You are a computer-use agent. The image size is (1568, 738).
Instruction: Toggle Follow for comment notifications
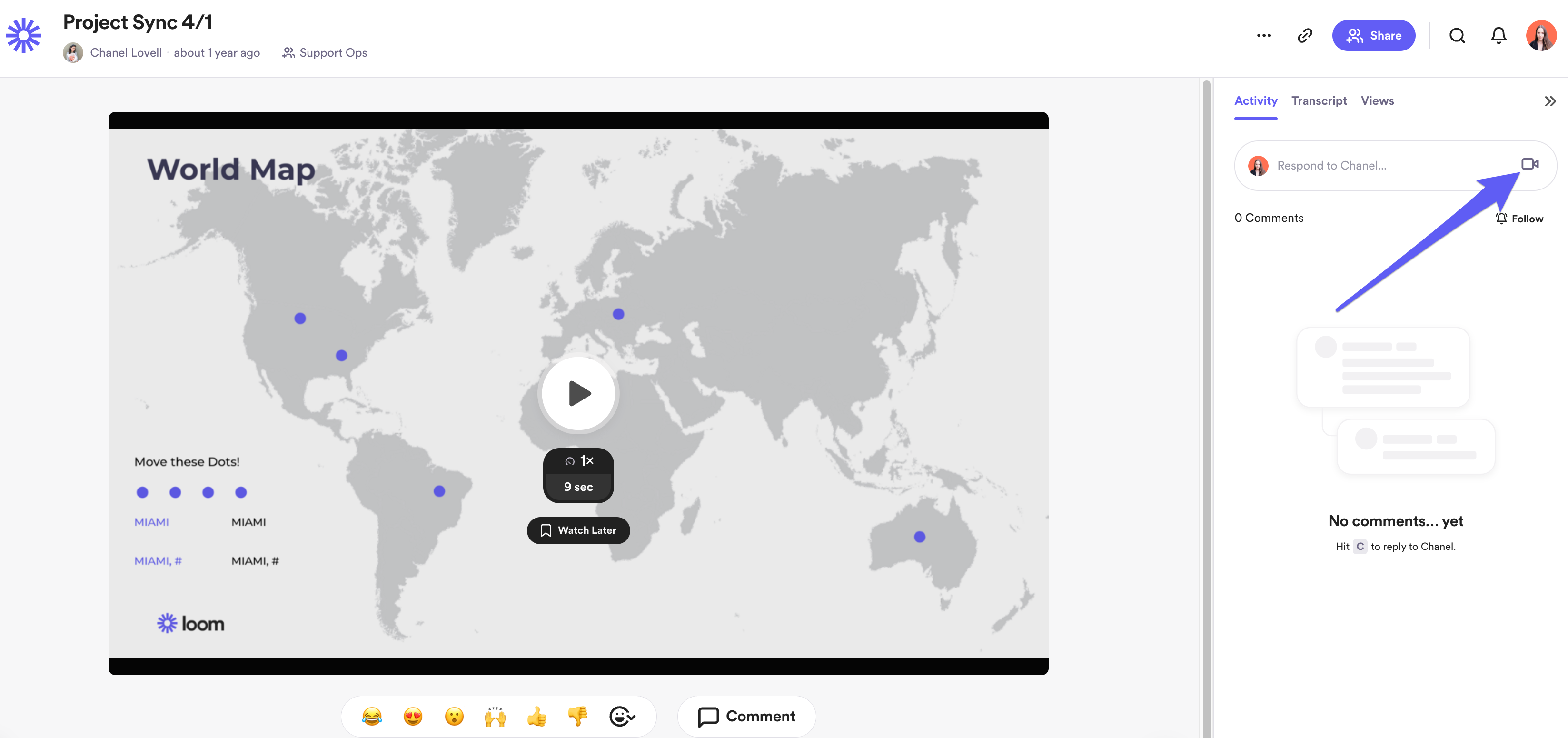coord(1519,219)
